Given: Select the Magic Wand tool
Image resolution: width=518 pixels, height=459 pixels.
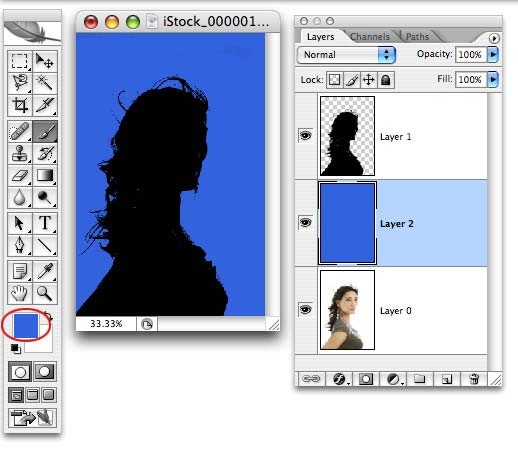Looking at the screenshot, I should pyautogui.click(x=45, y=83).
